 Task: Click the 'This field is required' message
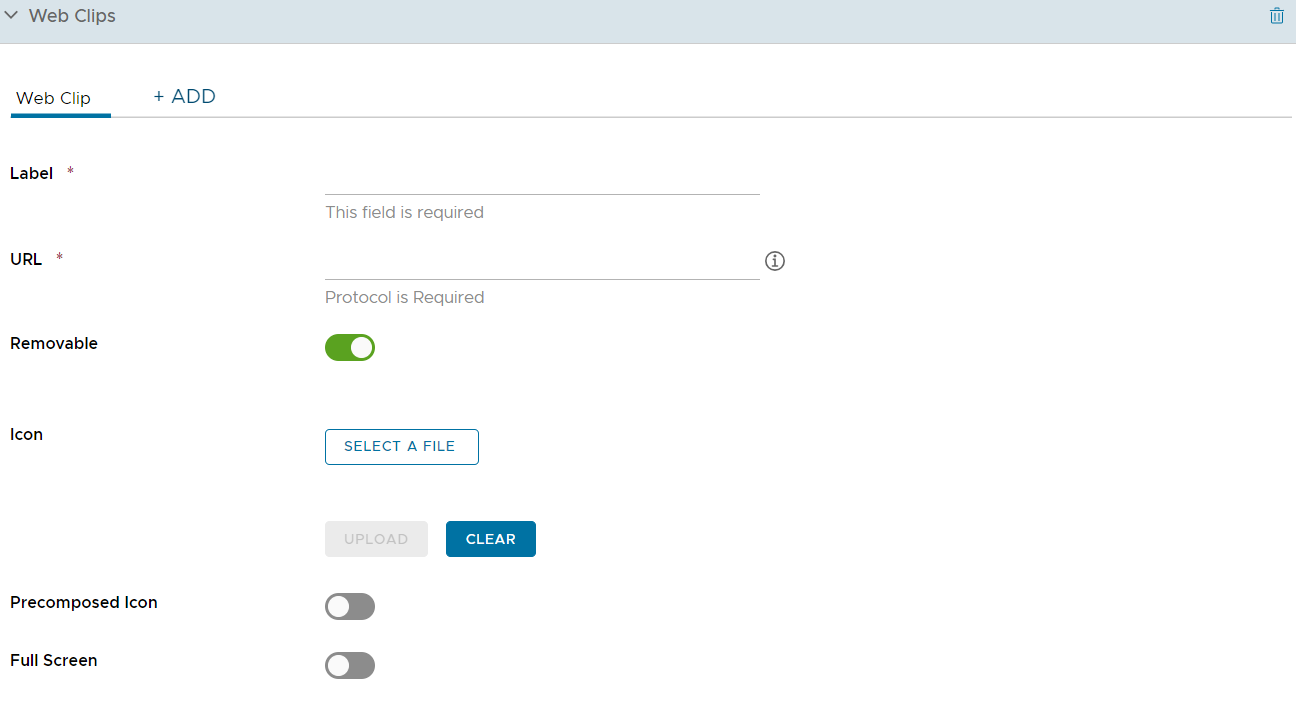pyautogui.click(x=404, y=212)
